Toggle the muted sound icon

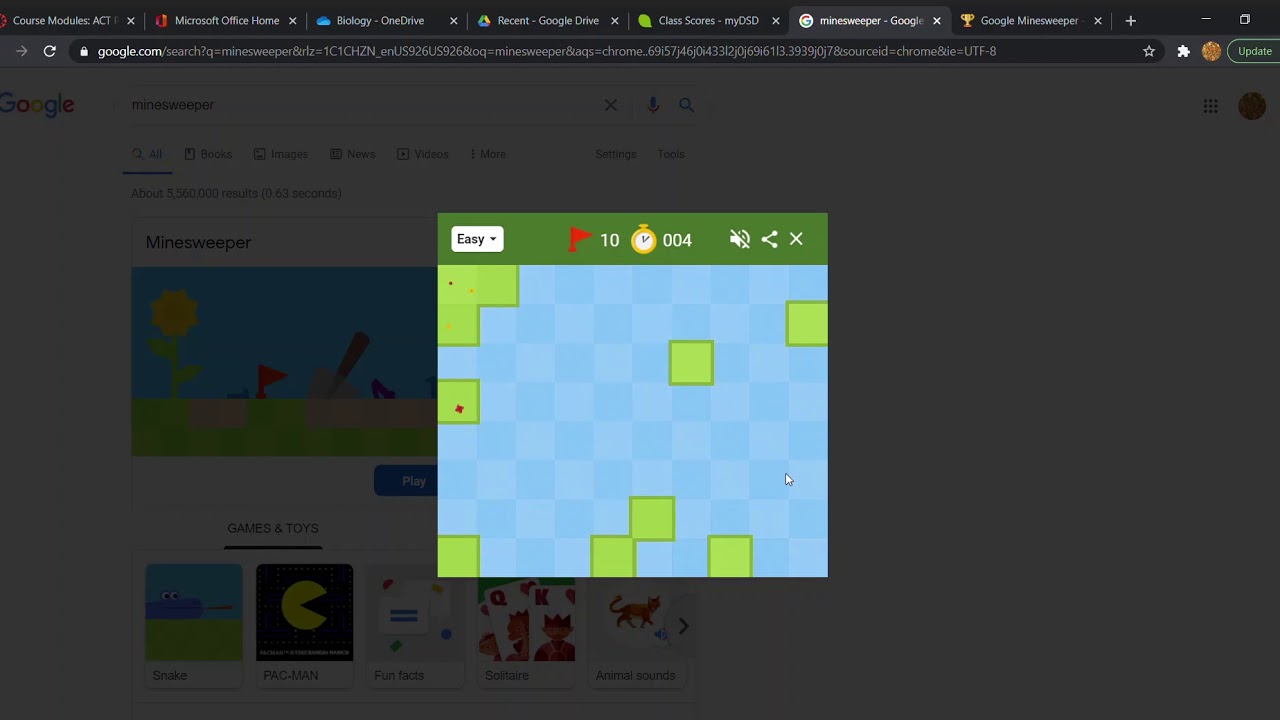click(740, 239)
